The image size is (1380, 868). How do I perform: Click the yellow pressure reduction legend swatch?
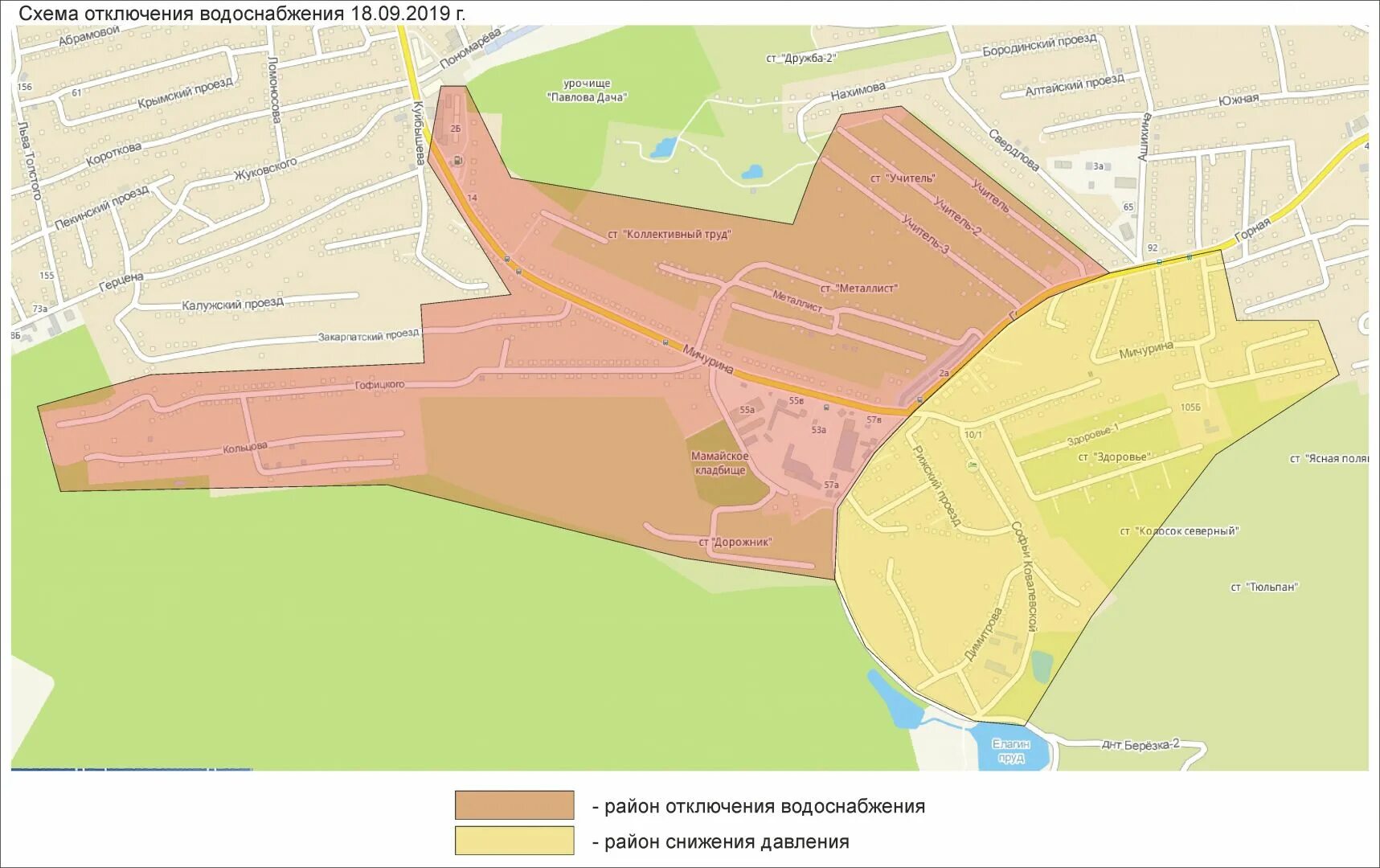pyautogui.click(x=514, y=841)
